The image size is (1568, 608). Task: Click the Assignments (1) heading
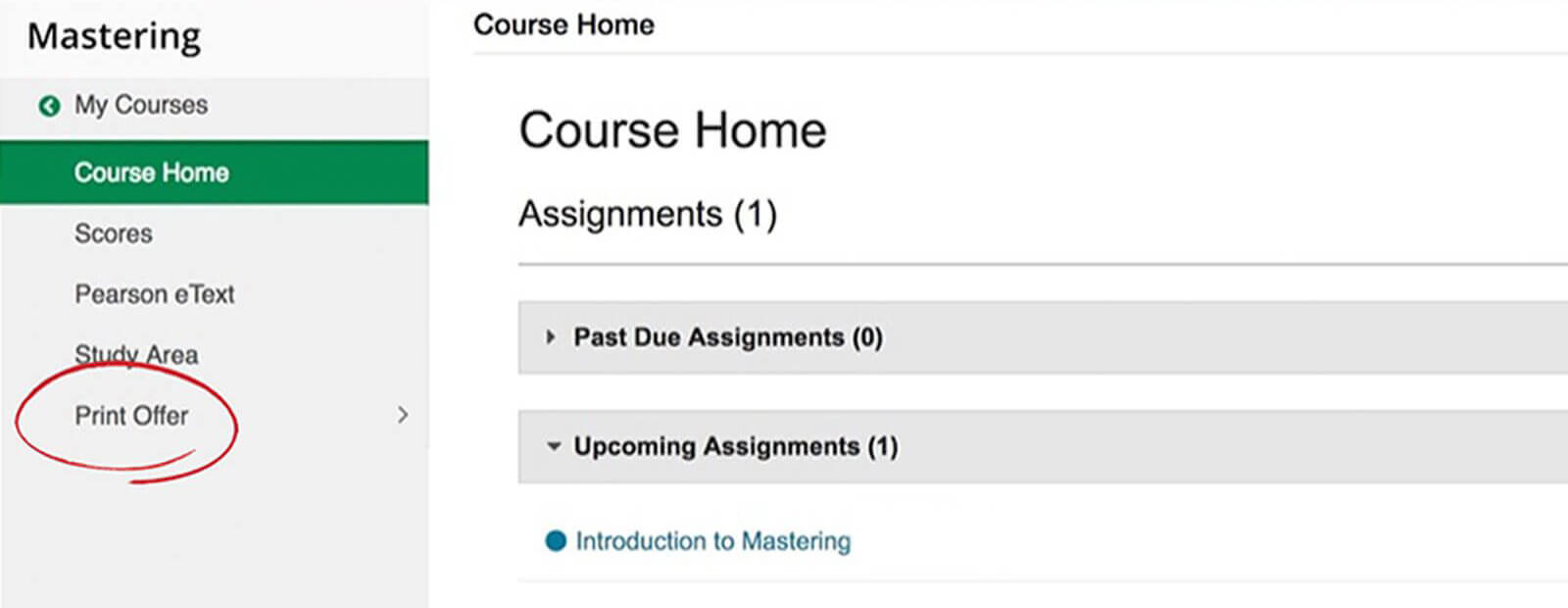(647, 214)
